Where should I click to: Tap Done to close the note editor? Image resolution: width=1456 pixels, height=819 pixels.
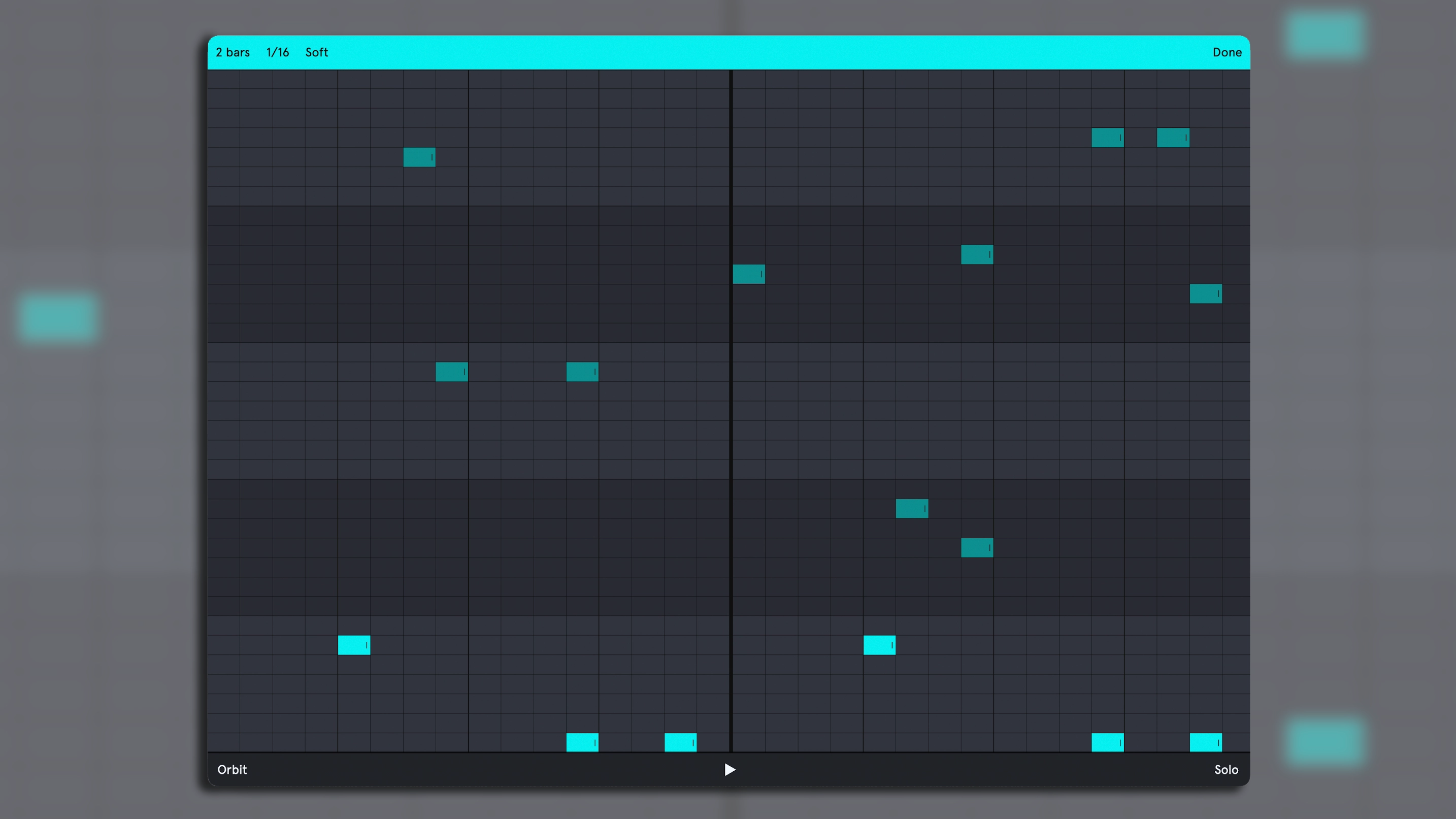[1227, 52]
